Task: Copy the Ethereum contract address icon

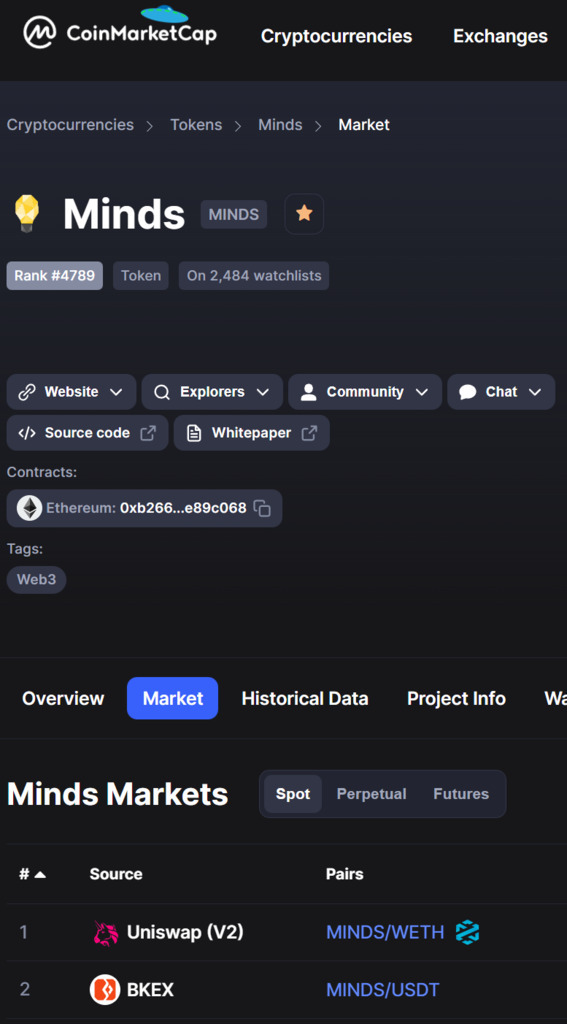Action: 262,508
